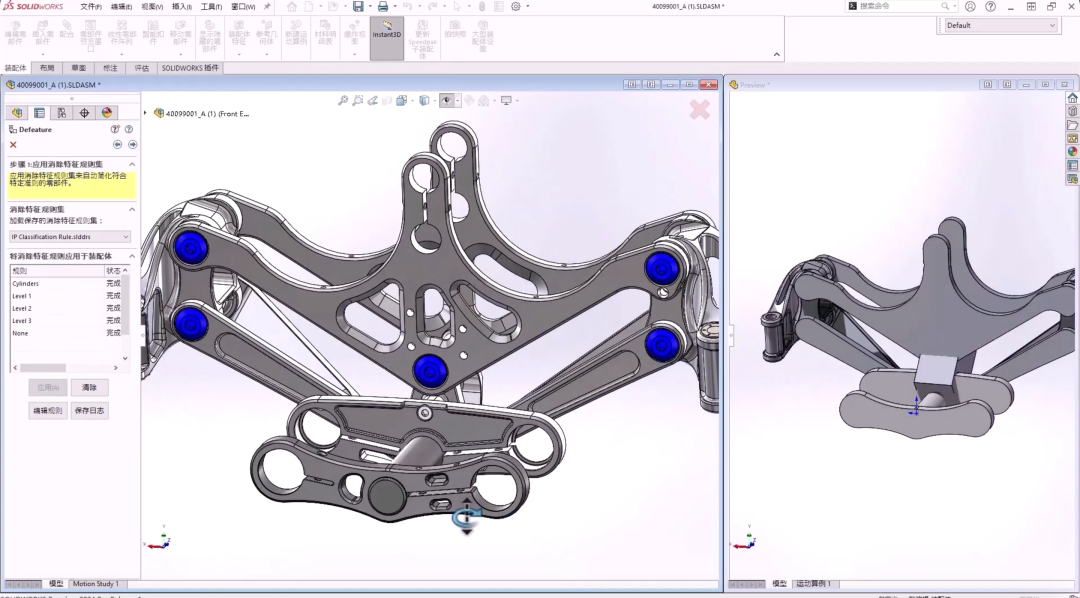Screen dimensions: 1080x598
Task: Click the 保存日志 button
Action: [x=89, y=411]
